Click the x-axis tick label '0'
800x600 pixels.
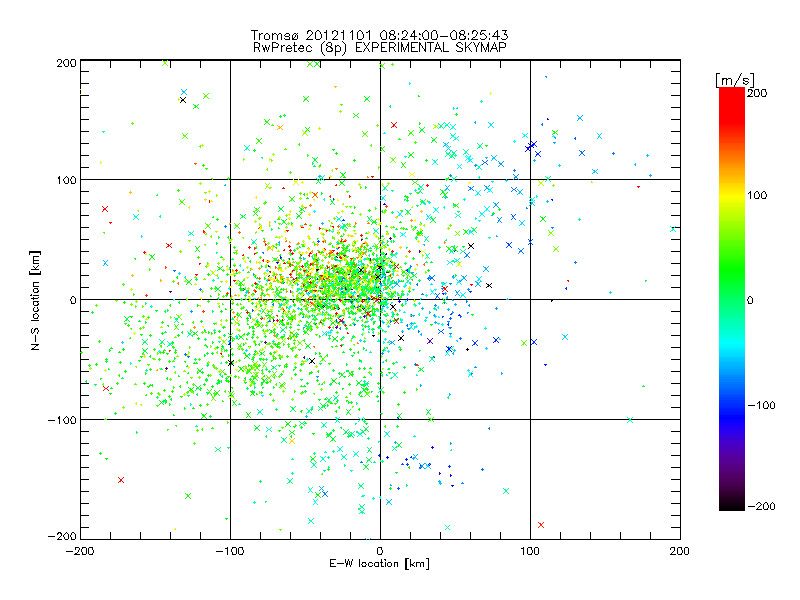pyautogui.click(x=380, y=551)
